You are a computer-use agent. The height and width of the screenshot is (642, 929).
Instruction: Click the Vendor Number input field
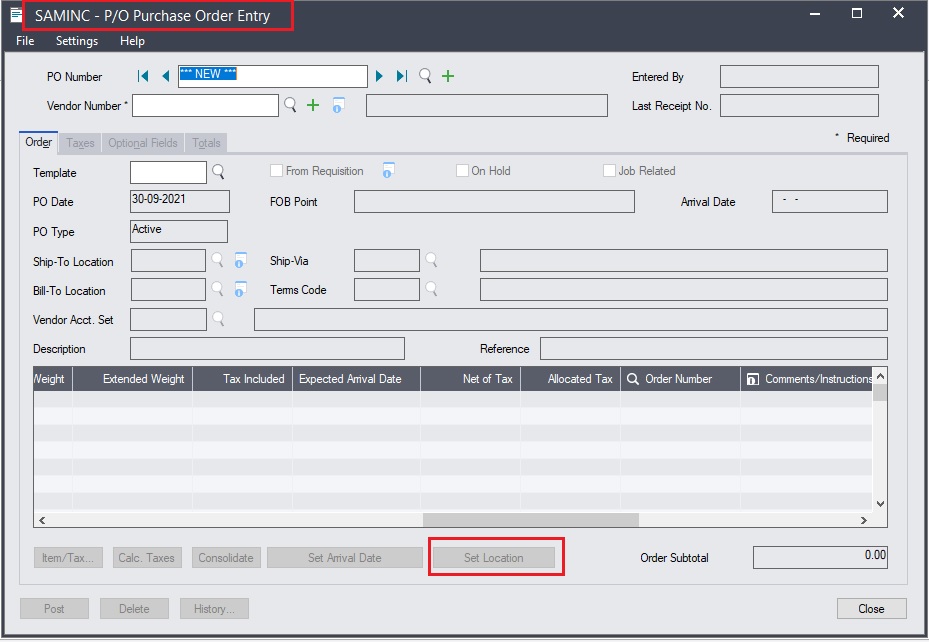click(205, 105)
